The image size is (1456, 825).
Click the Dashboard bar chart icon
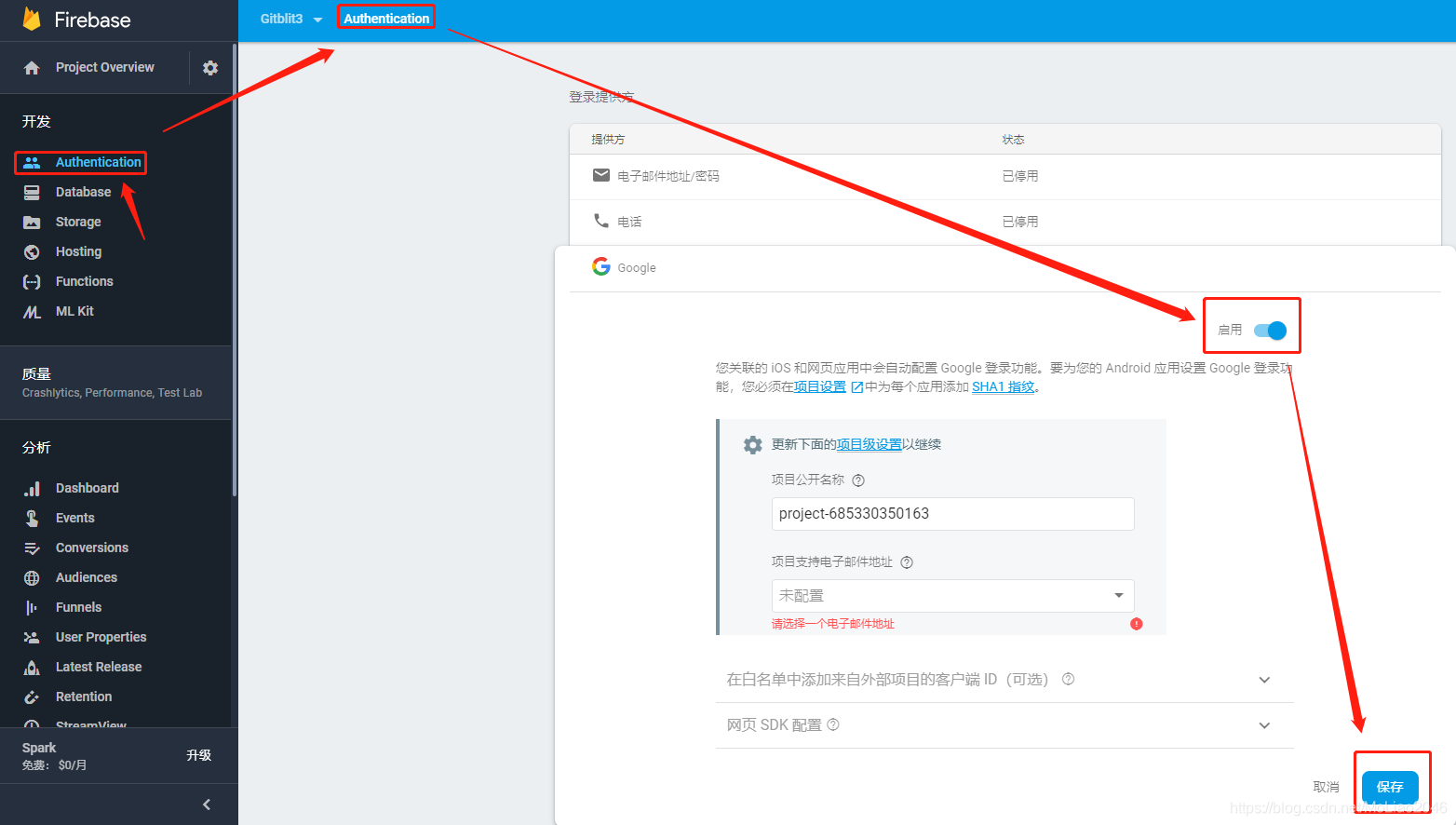pos(32,488)
